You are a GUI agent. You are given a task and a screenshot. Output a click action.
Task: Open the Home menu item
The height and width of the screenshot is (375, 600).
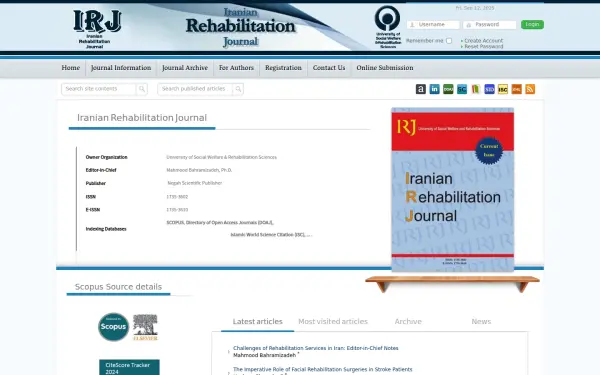tap(71, 68)
